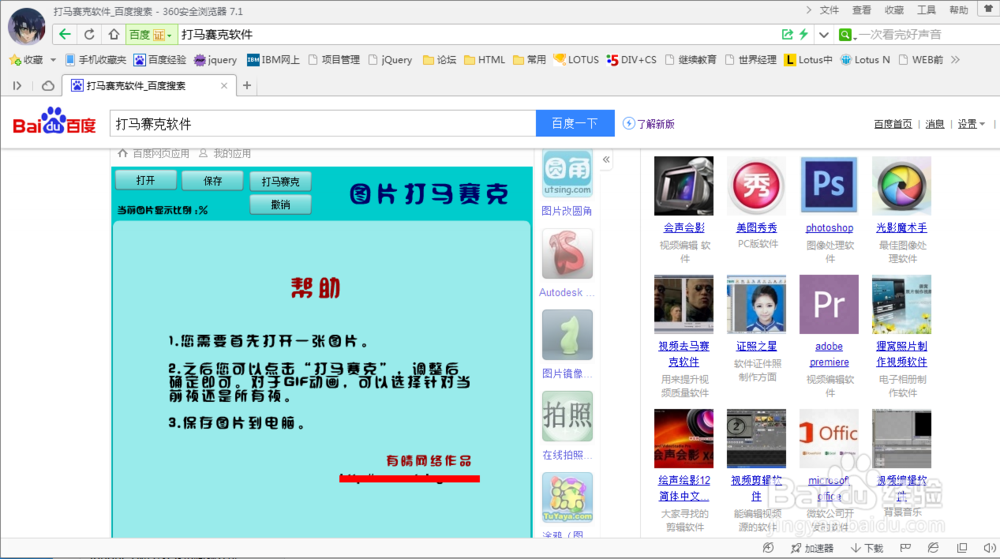Go back with the browser back arrow
The height and width of the screenshot is (559, 1000).
click(x=64, y=34)
